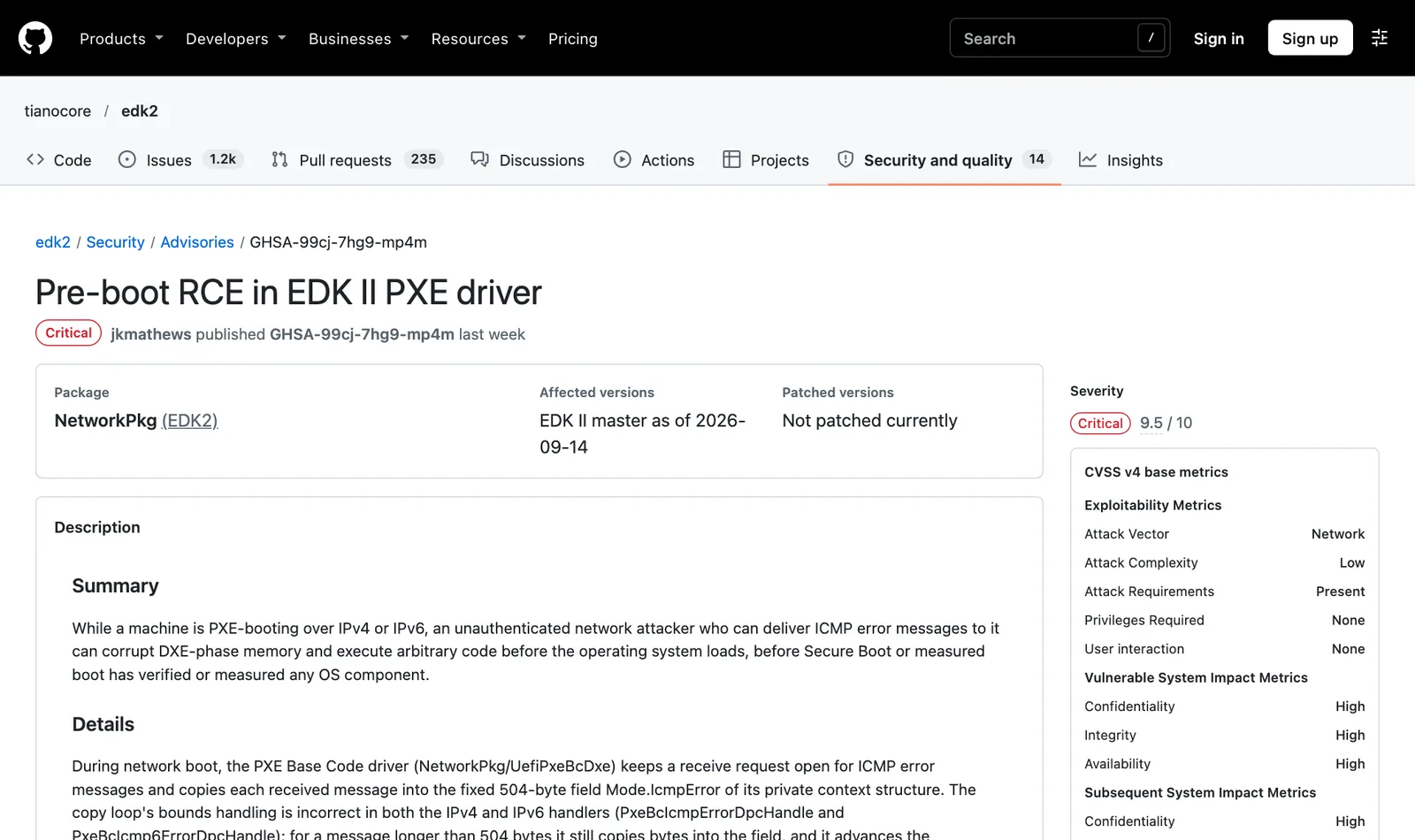Click the slash shortcut key in search
The height and width of the screenshot is (840, 1415).
[x=1151, y=38]
